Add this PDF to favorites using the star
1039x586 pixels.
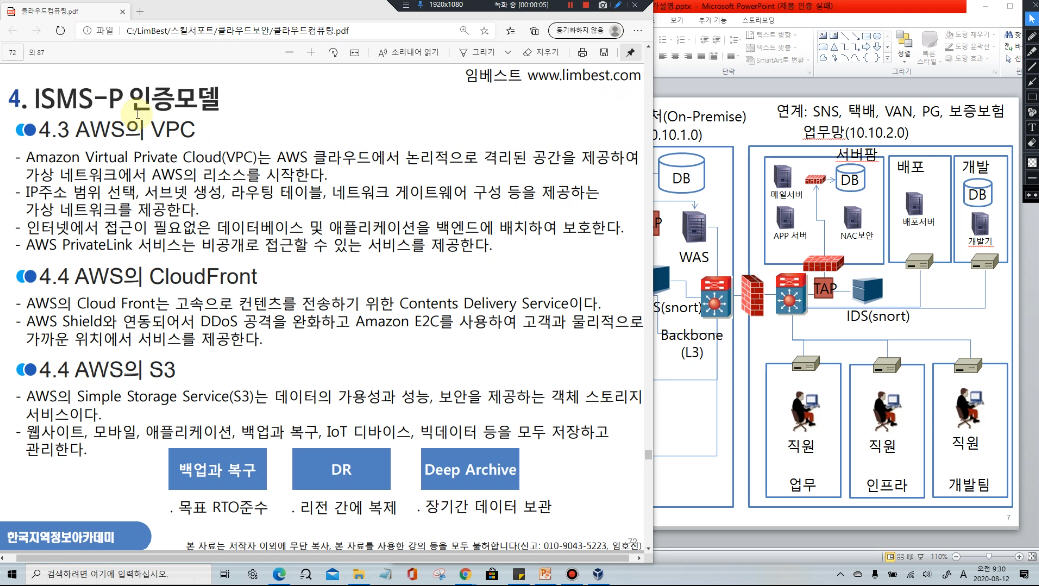click(484, 30)
